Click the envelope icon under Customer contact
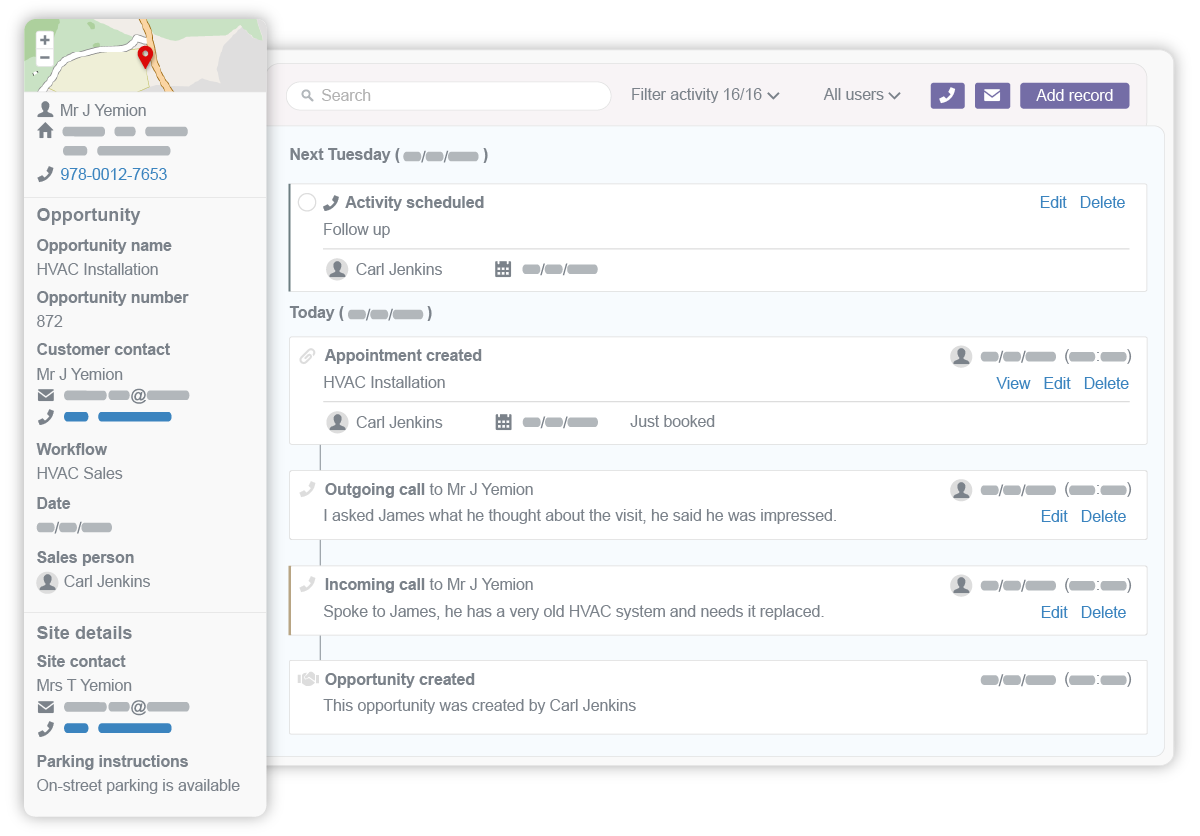The height and width of the screenshot is (836, 1200). point(45,394)
